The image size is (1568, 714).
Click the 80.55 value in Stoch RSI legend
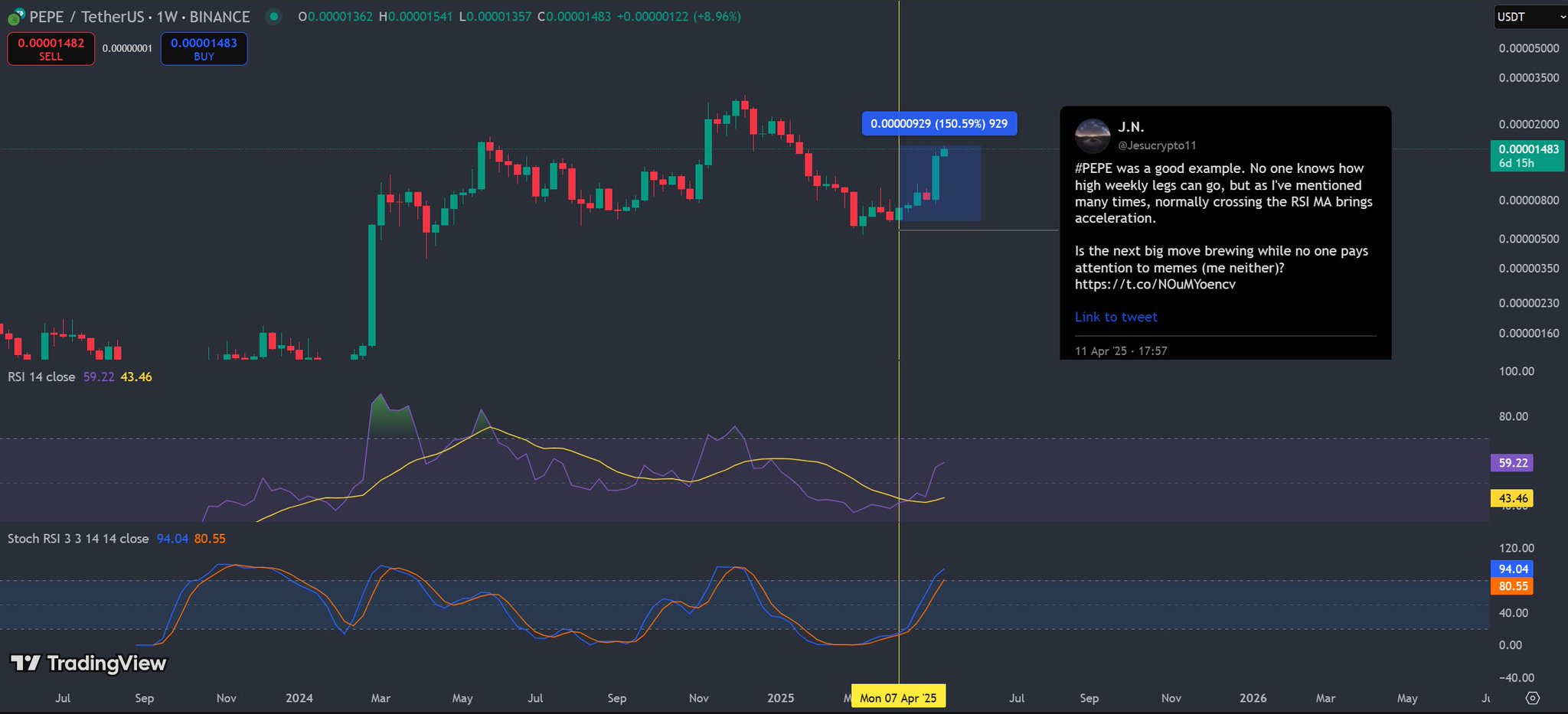[210, 539]
